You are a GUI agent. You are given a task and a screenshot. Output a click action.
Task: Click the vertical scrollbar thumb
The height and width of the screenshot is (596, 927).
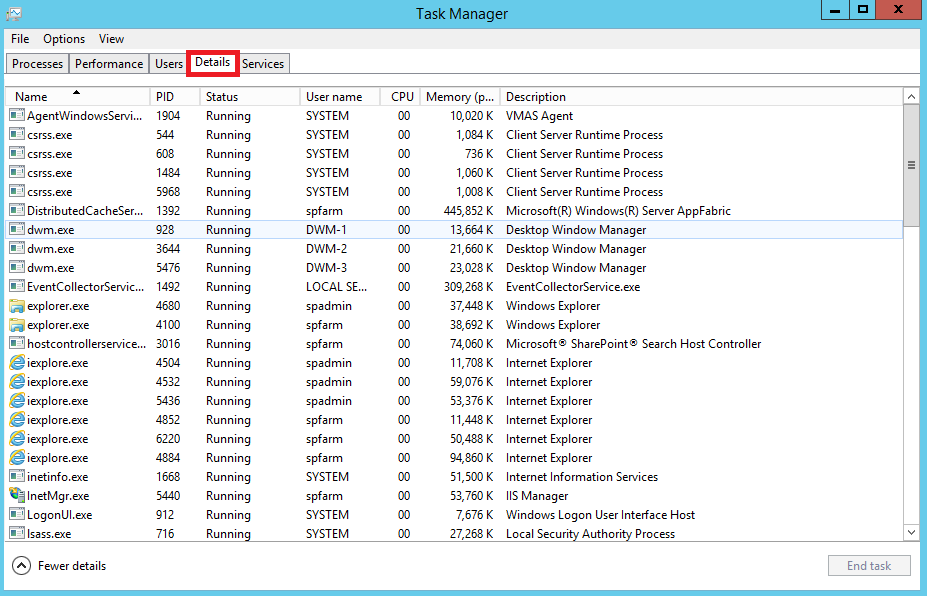coord(911,165)
